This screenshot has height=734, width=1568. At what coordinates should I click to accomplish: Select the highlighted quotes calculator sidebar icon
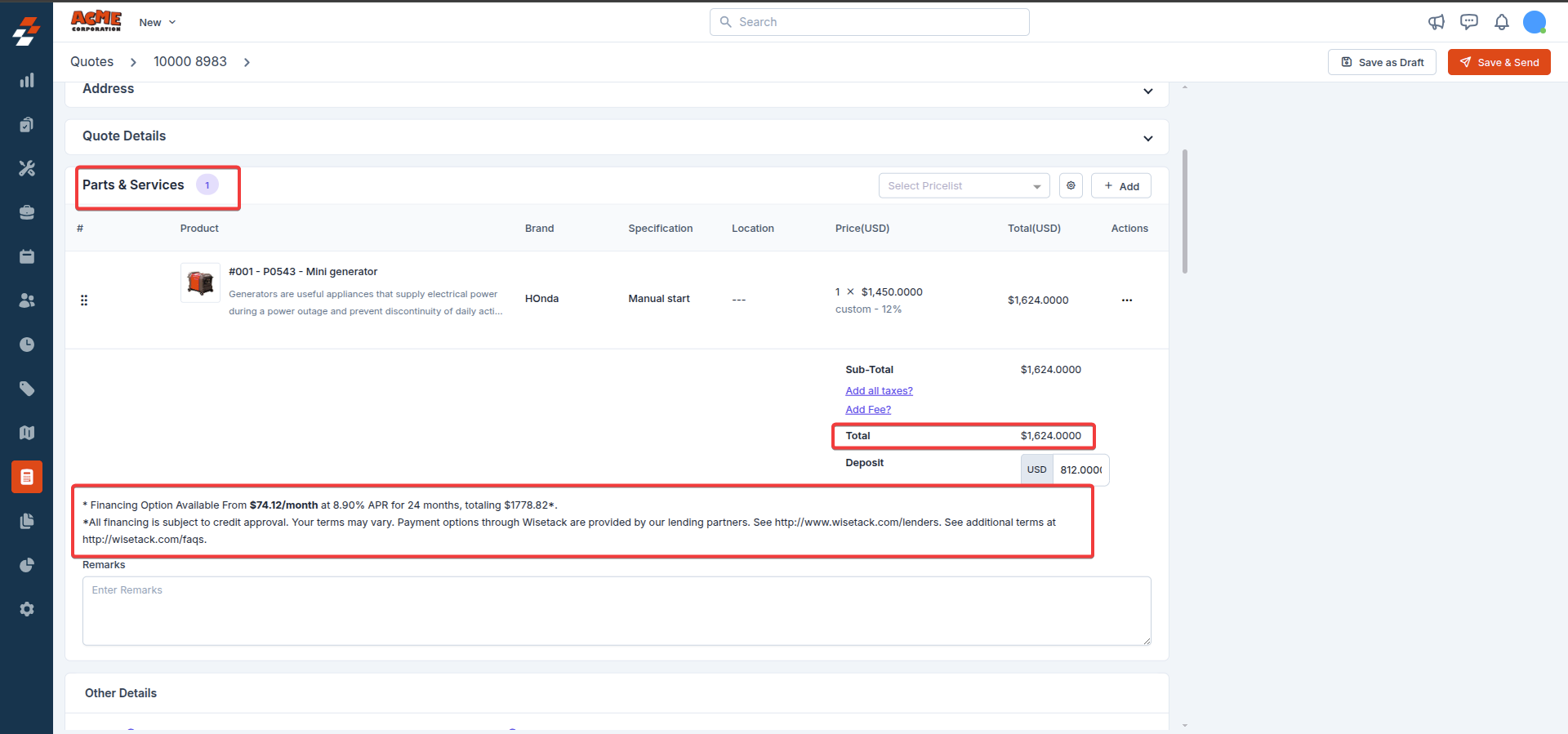coord(27,477)
